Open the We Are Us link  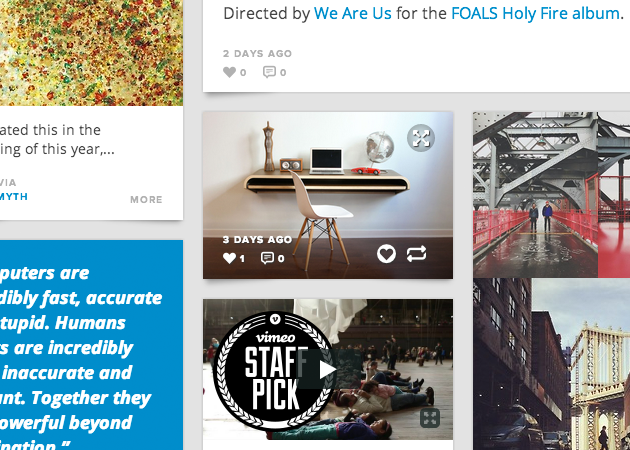[352, 13]
